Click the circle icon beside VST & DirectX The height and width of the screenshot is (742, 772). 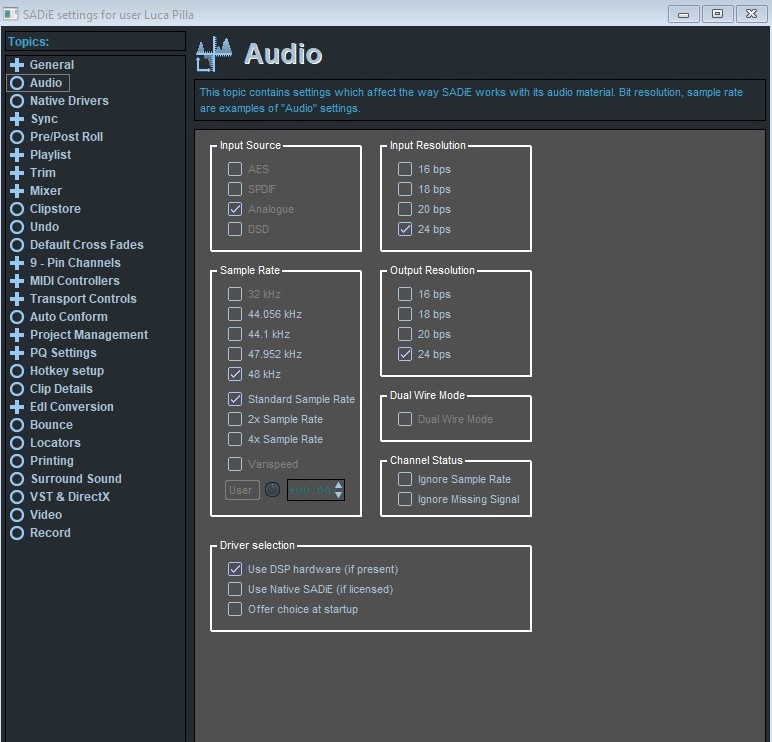pos(17,497)
